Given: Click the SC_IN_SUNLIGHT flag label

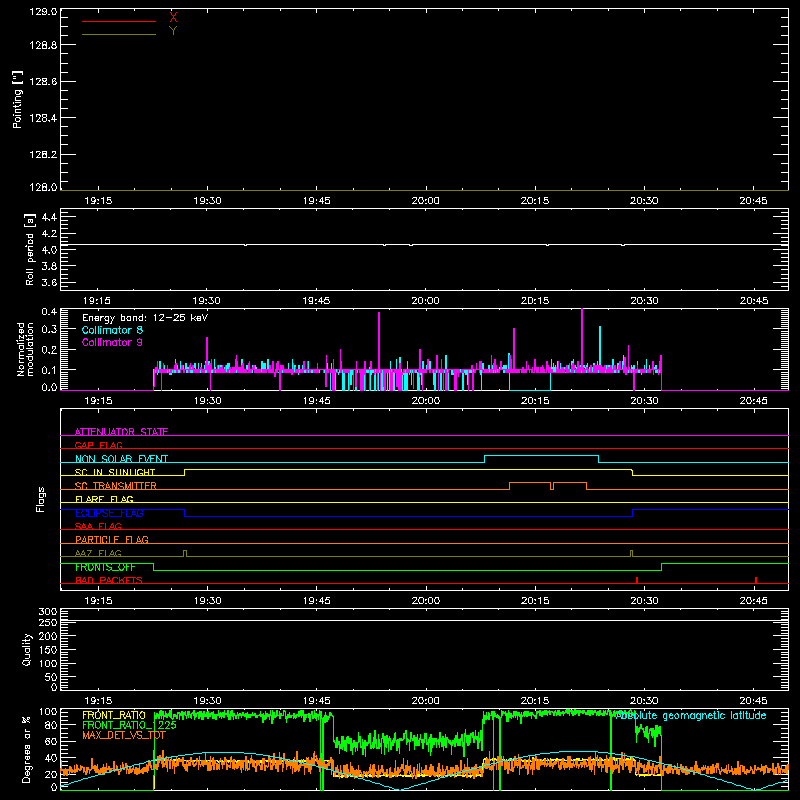Looking at the screenshot, I should [x=115, y=472].
